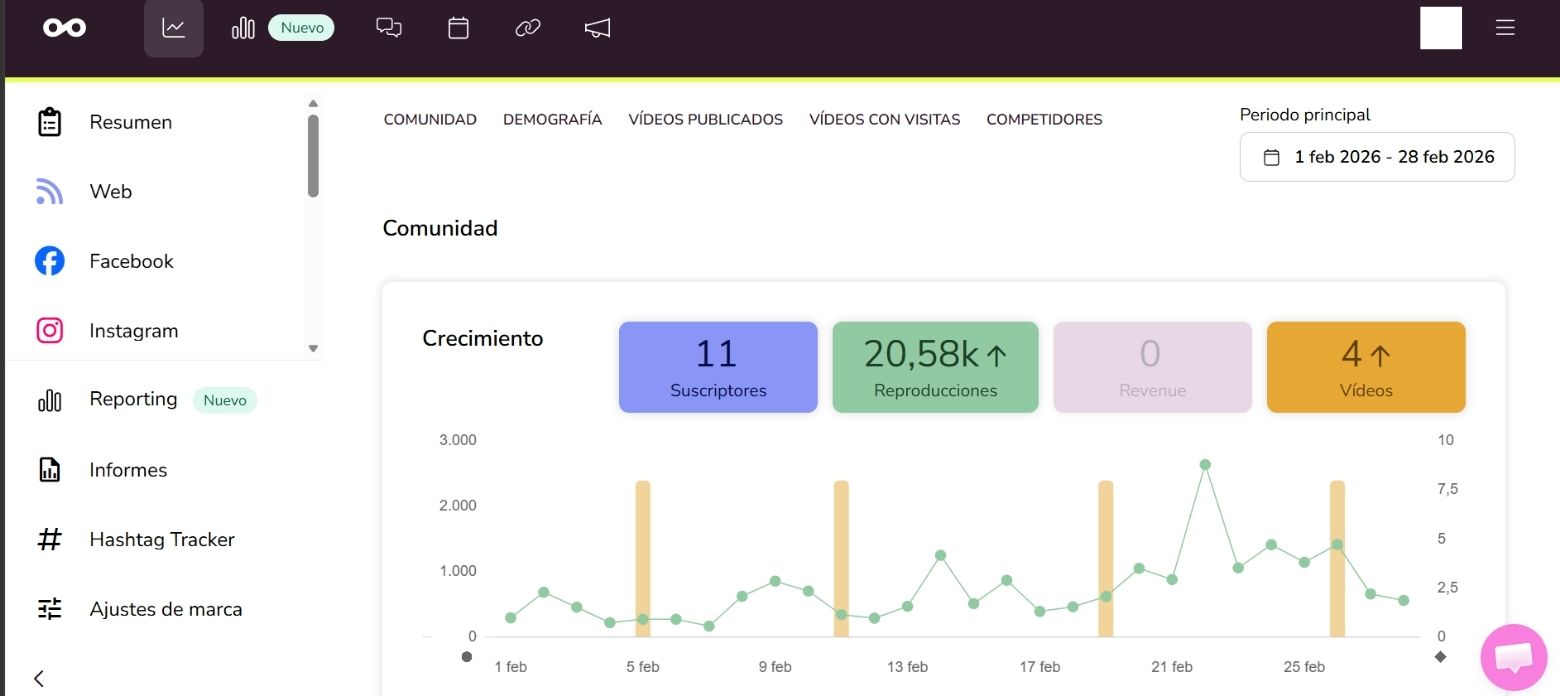Open Hashtag Tracker in the sidebar
The width and height of the screenshot is (1560, 696).
coord(162,539)
